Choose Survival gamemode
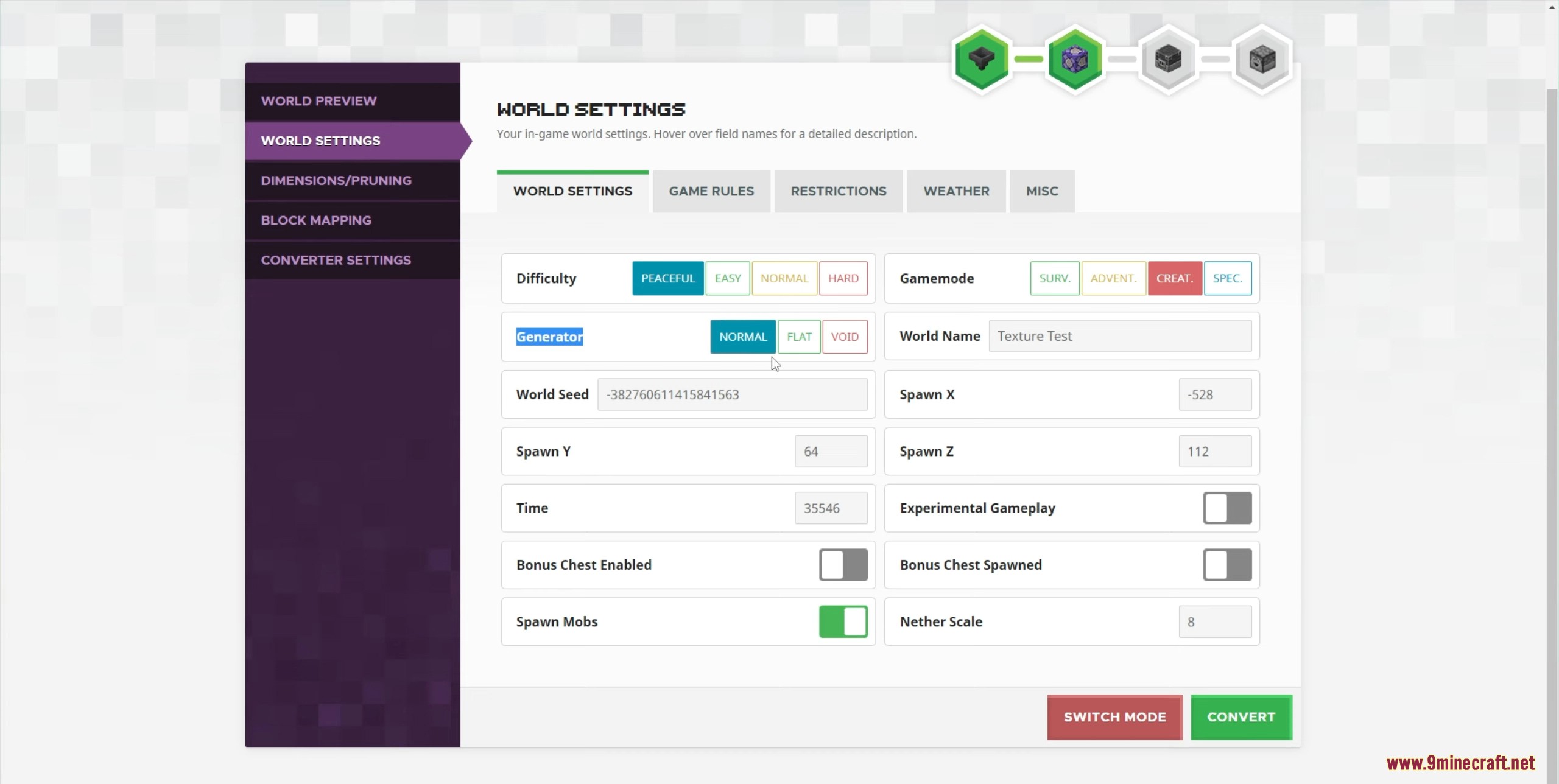Viewport: 1559px width, 784px height. point(1055,278)
